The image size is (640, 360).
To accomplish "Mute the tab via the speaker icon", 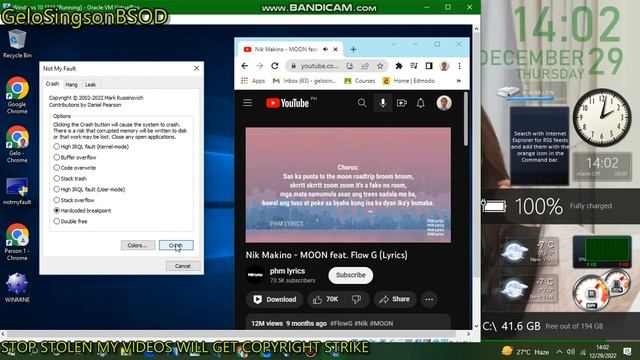I will point(325,49).
